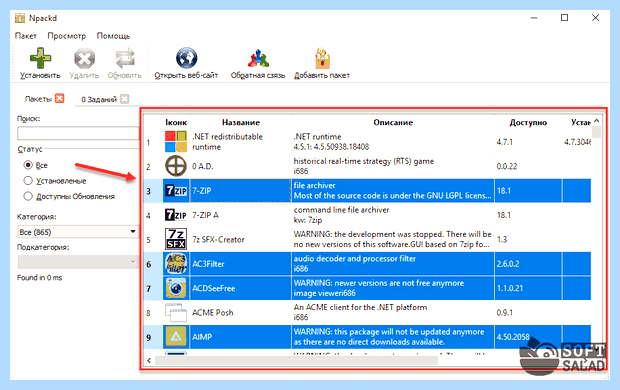Click the 7z SFX-Creator icon

(x=176, y=239)
